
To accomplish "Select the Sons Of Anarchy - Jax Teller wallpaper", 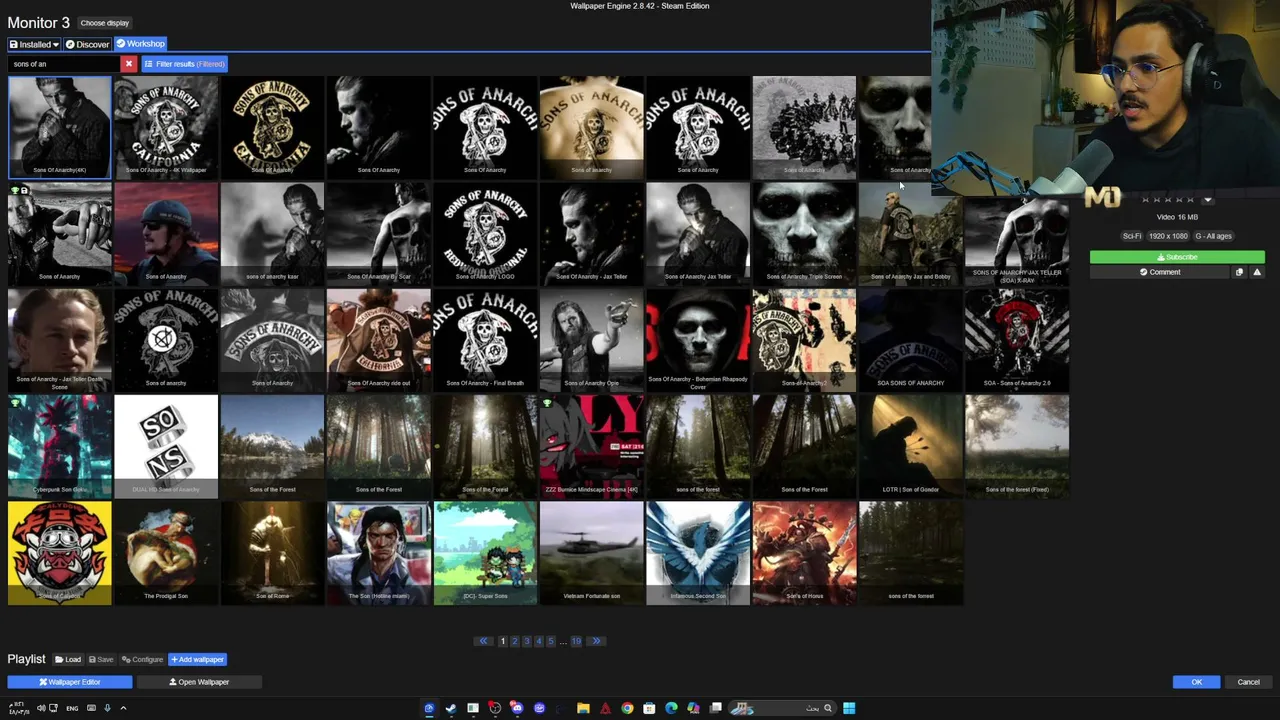I will tap(591, 233).
